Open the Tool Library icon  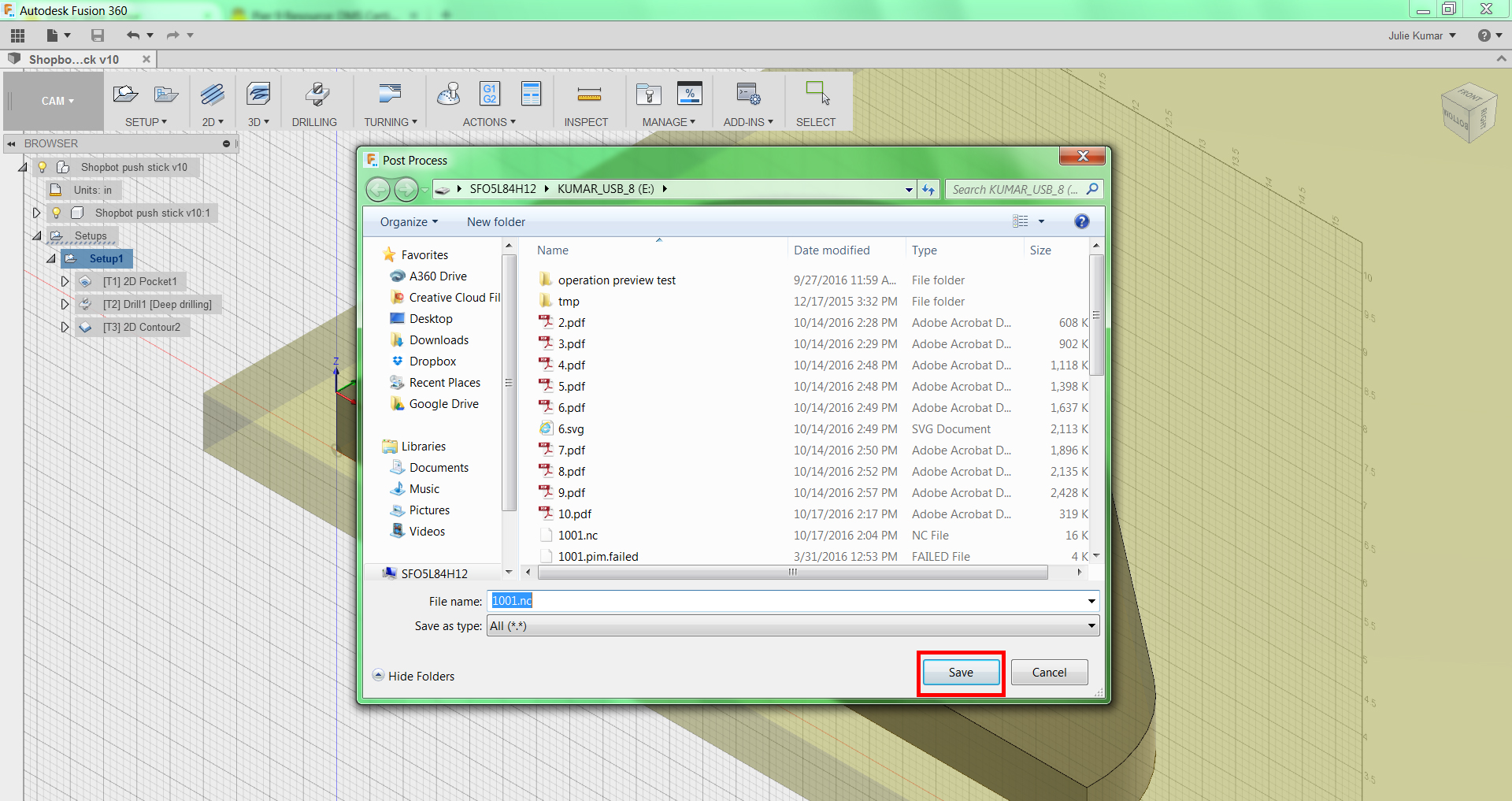[649, 95]
